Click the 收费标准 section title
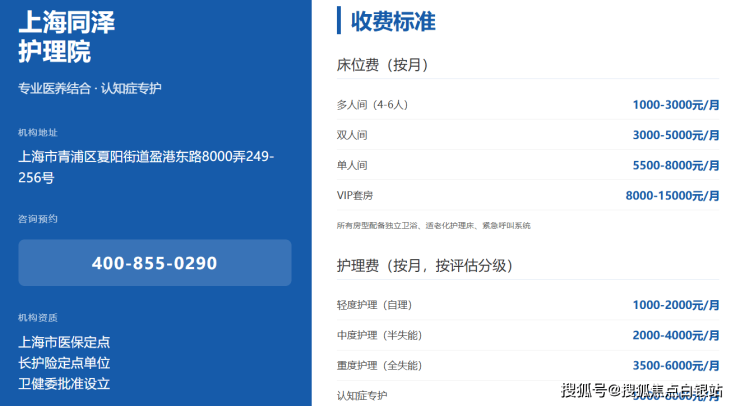 393,21
